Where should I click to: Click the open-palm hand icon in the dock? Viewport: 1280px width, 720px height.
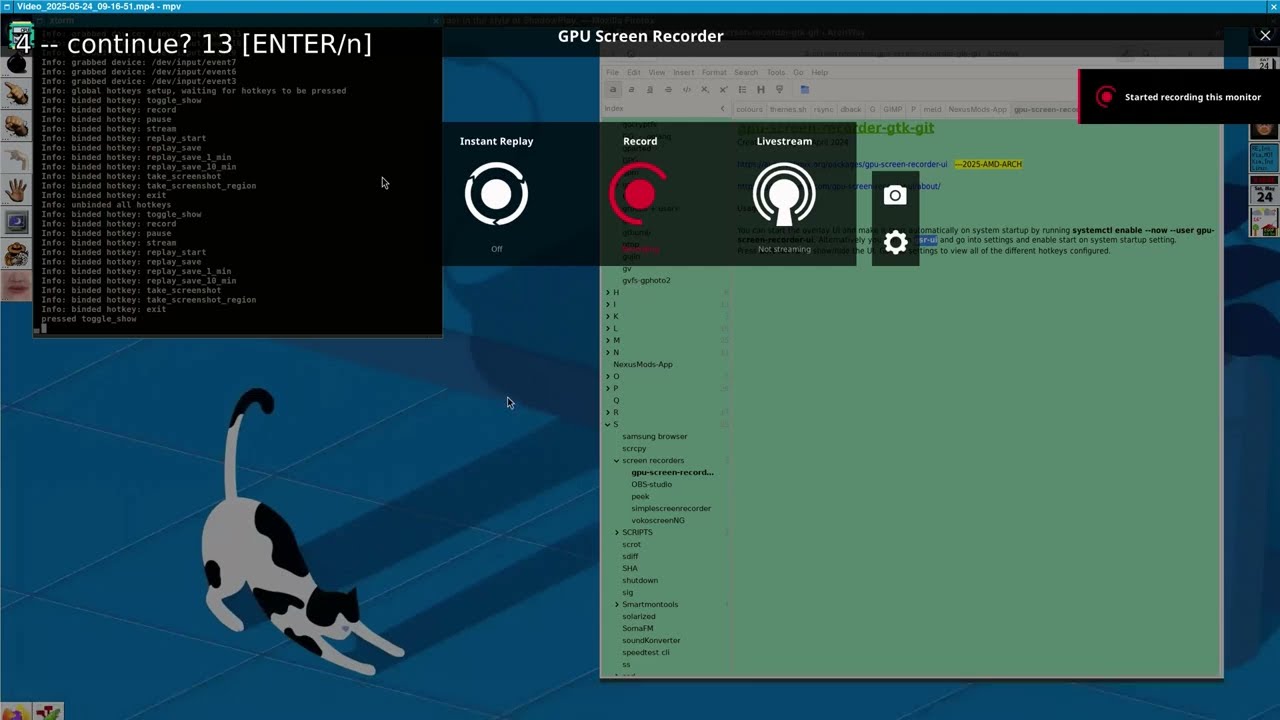click(16, 190)
